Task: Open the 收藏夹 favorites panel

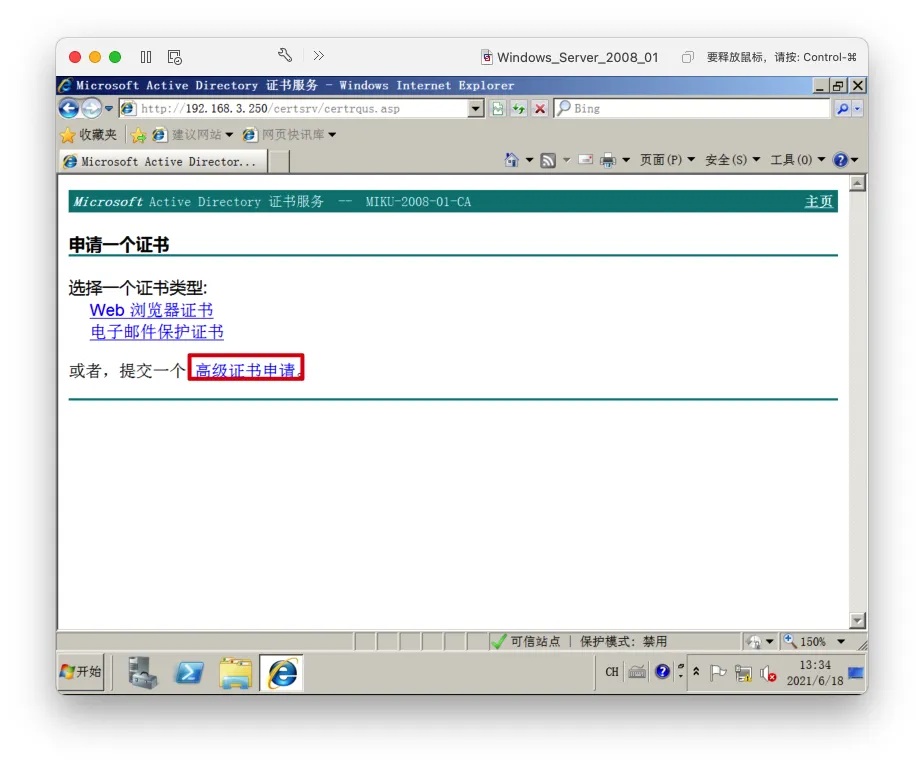Action: (x=88, y=135)
